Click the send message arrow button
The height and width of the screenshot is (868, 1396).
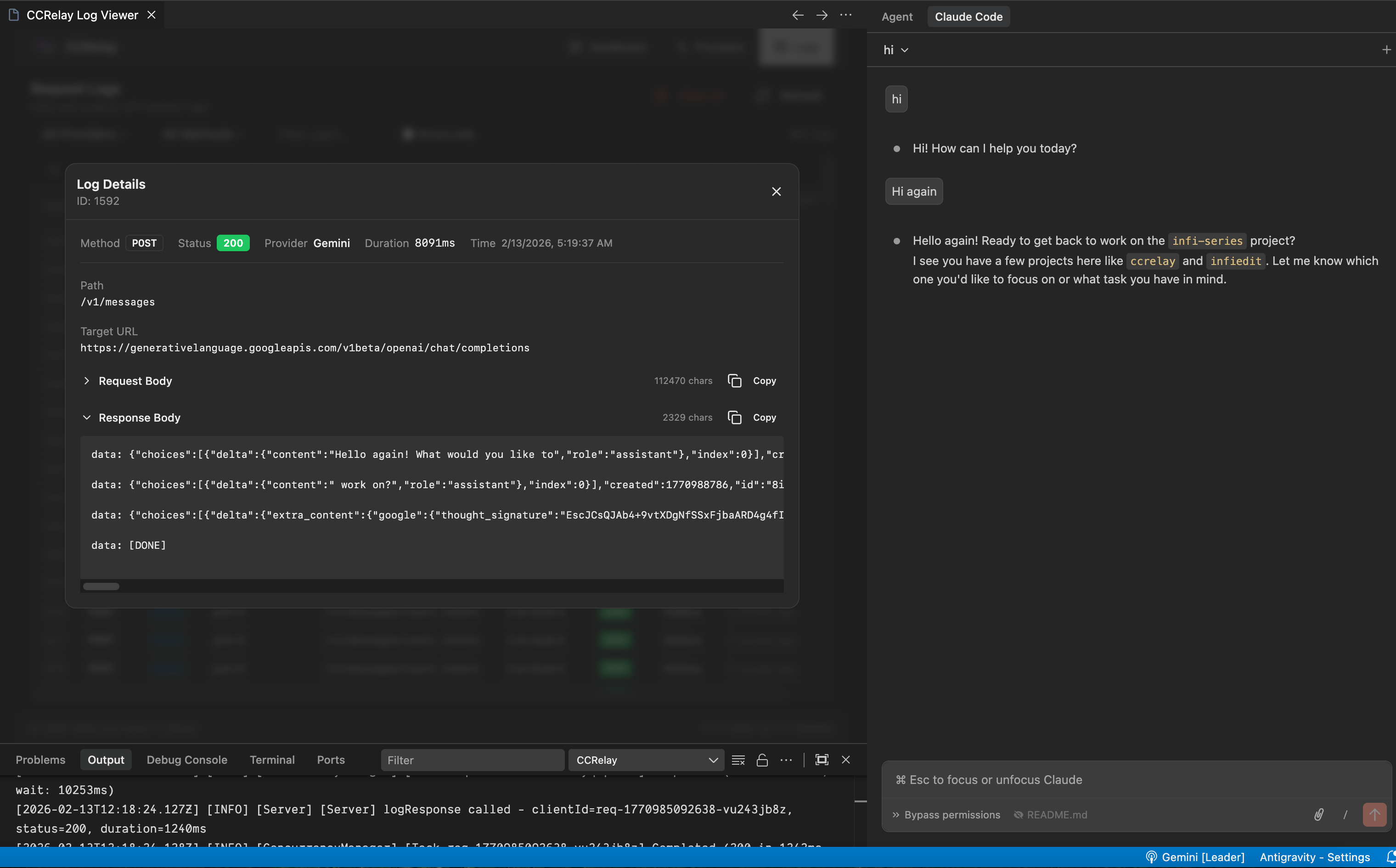(1374, 815)
